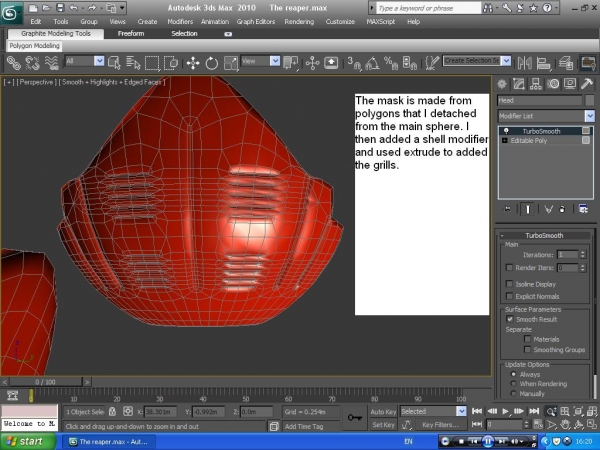Open the Display command panel

[x=570, y=84]
